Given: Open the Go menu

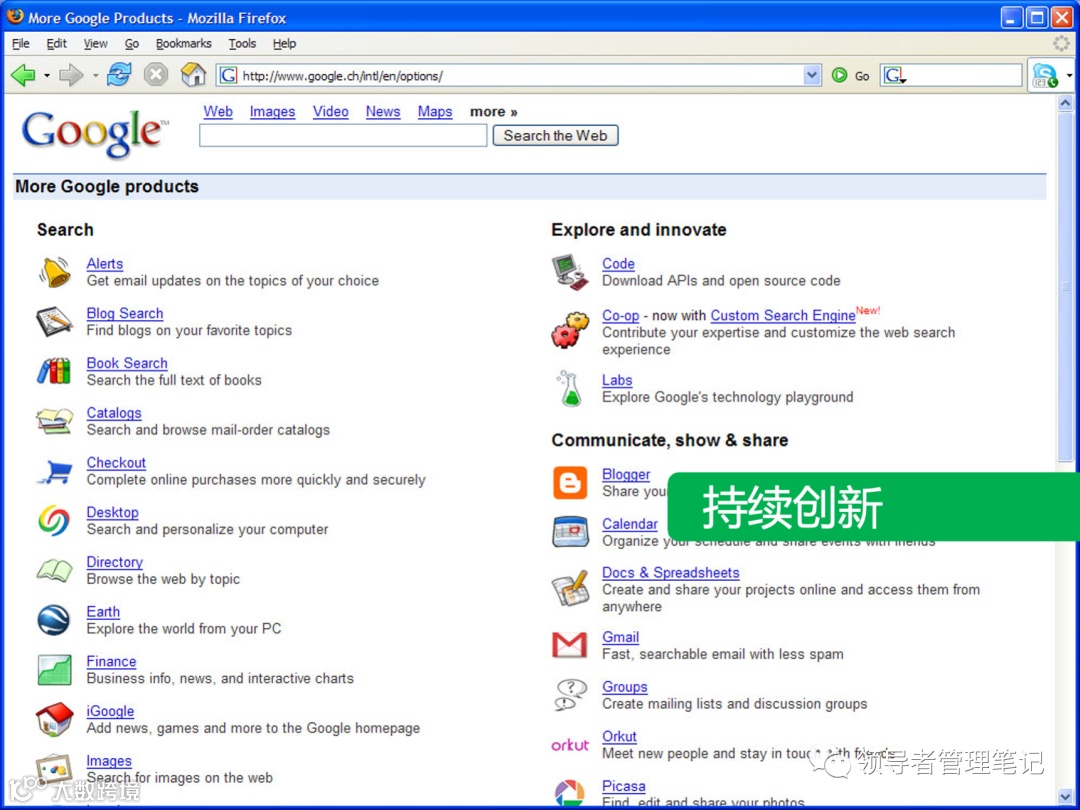Looking at the screenshot, I should (x=132, y=43).
